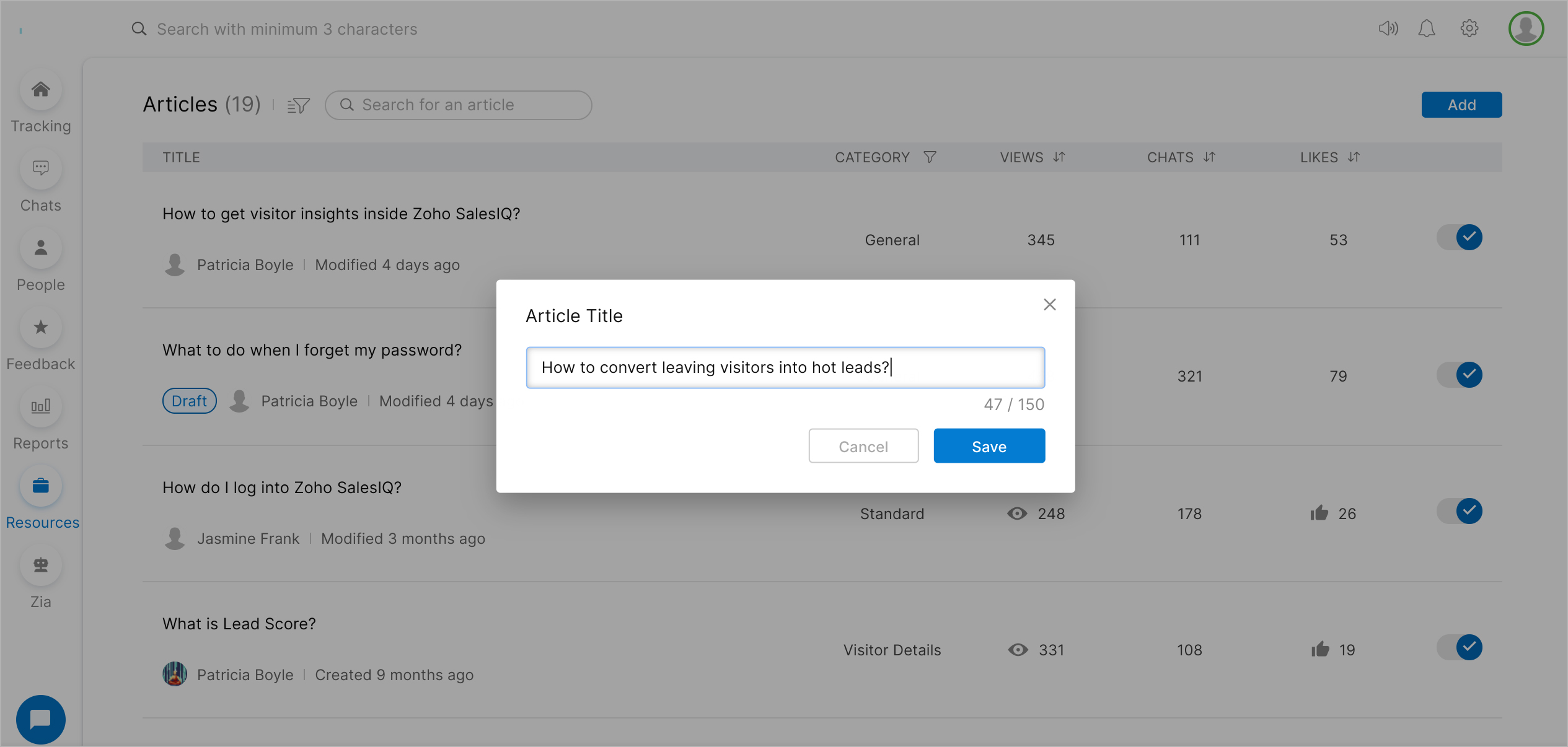Cancel the Article Title dialog
This screenshot has width=1568, height=747.
863,446
